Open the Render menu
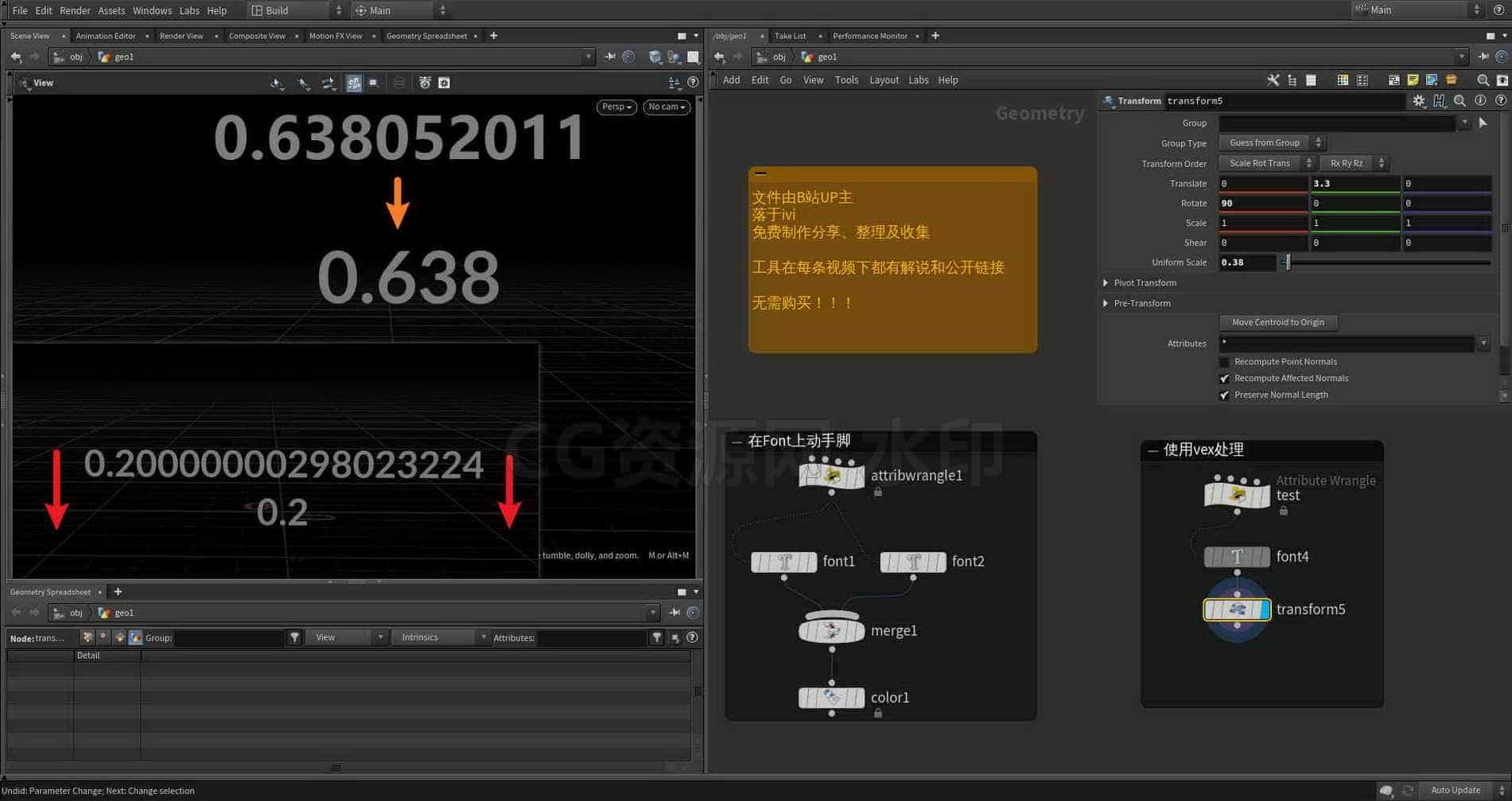Viewport: 1512px width, 801px height. pyautogui.click(x=75, y=10)
